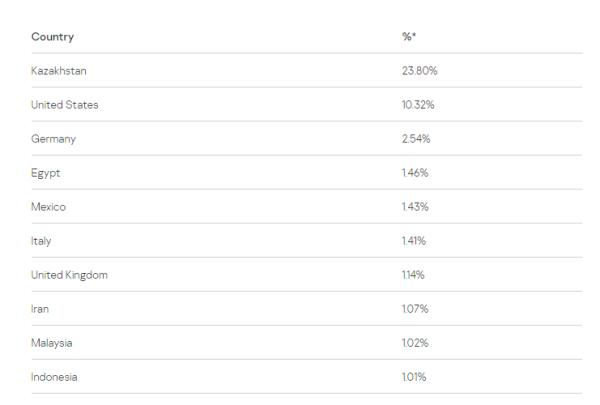Select the Malaysia country cell

[x=52, y=343]
